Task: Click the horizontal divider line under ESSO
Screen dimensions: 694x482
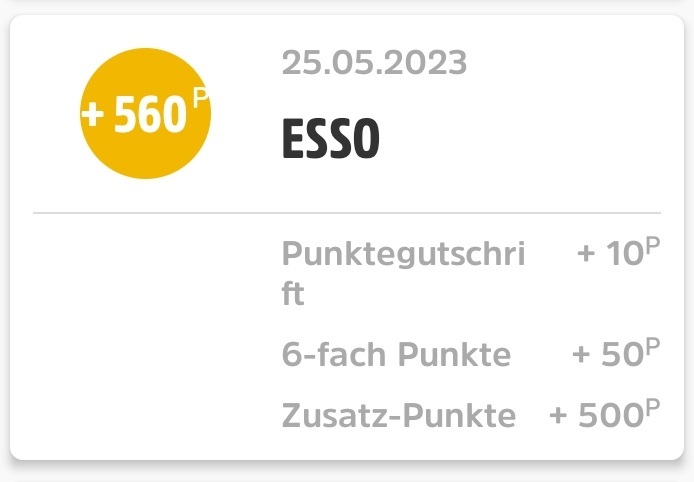Action: tap(347, 213)
